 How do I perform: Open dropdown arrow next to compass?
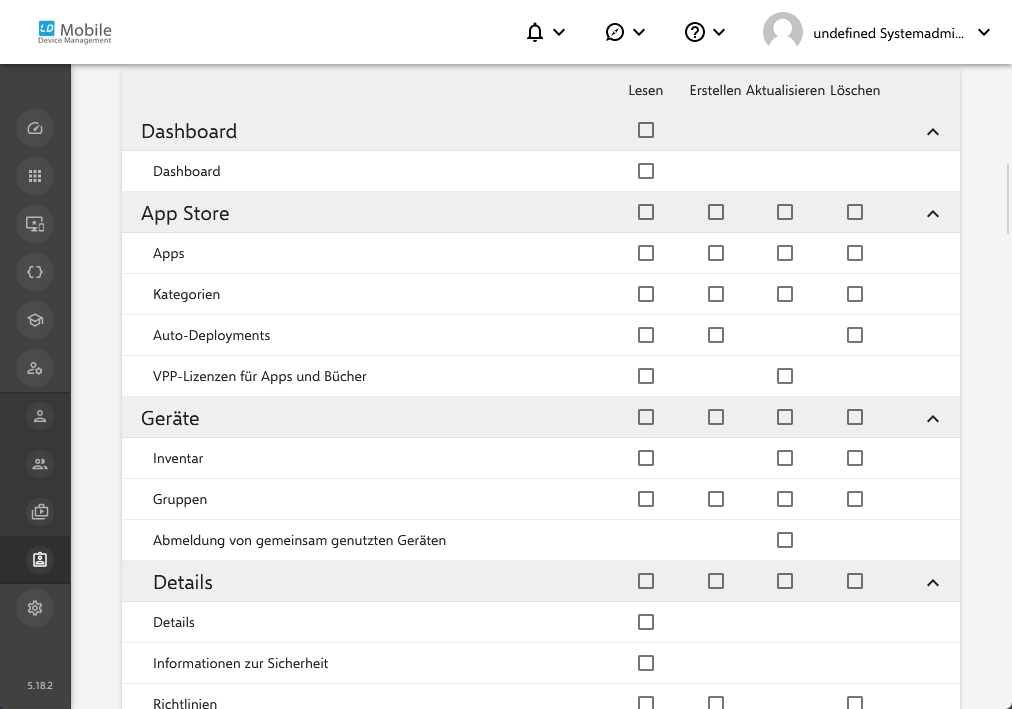(x=639, y=32)
